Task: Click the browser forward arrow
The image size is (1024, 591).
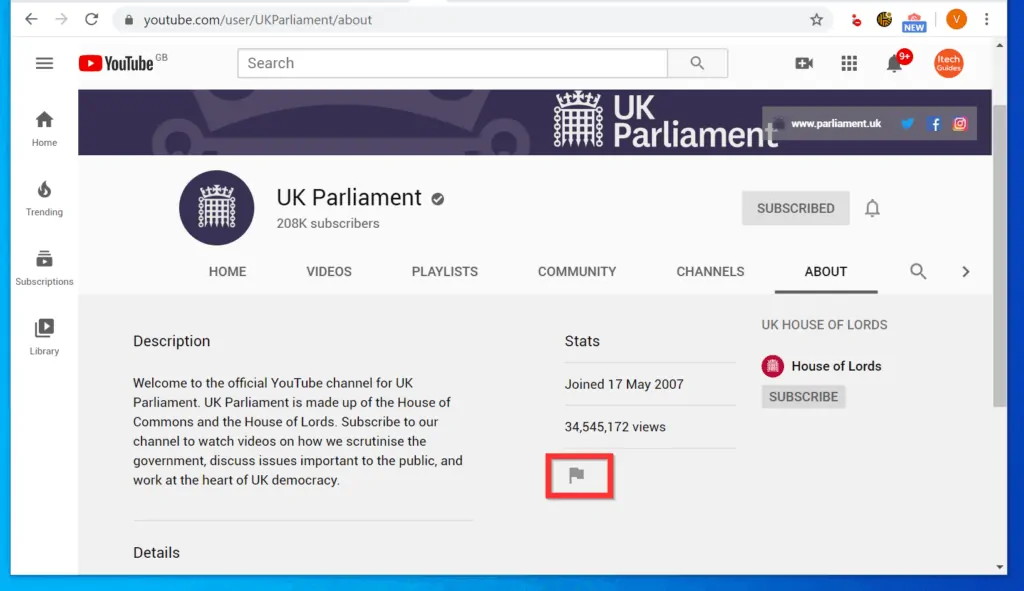Action: [61, 20]
